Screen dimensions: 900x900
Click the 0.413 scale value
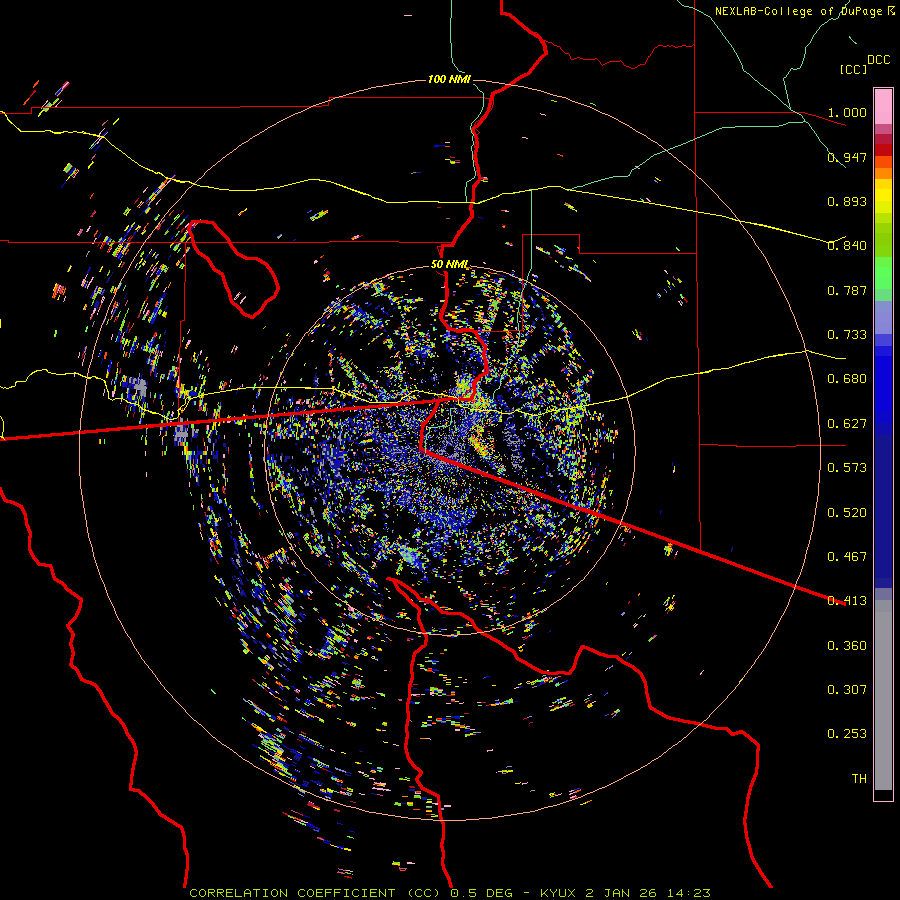[847, 601]
